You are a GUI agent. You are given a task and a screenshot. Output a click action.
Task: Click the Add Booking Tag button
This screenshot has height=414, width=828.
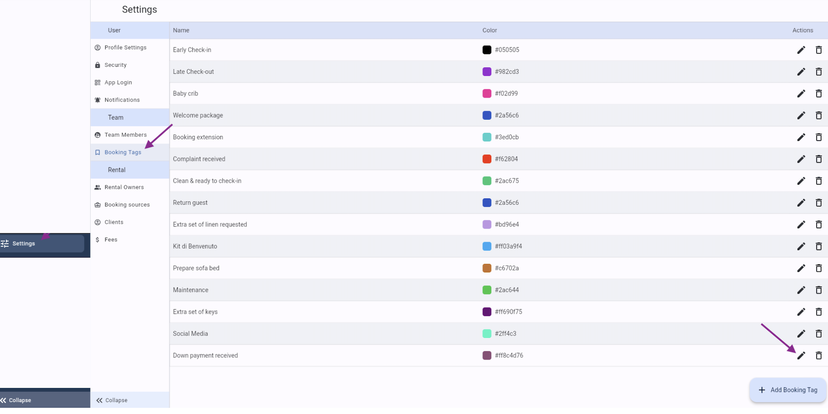pyautogui.click(x=788, y=390)
